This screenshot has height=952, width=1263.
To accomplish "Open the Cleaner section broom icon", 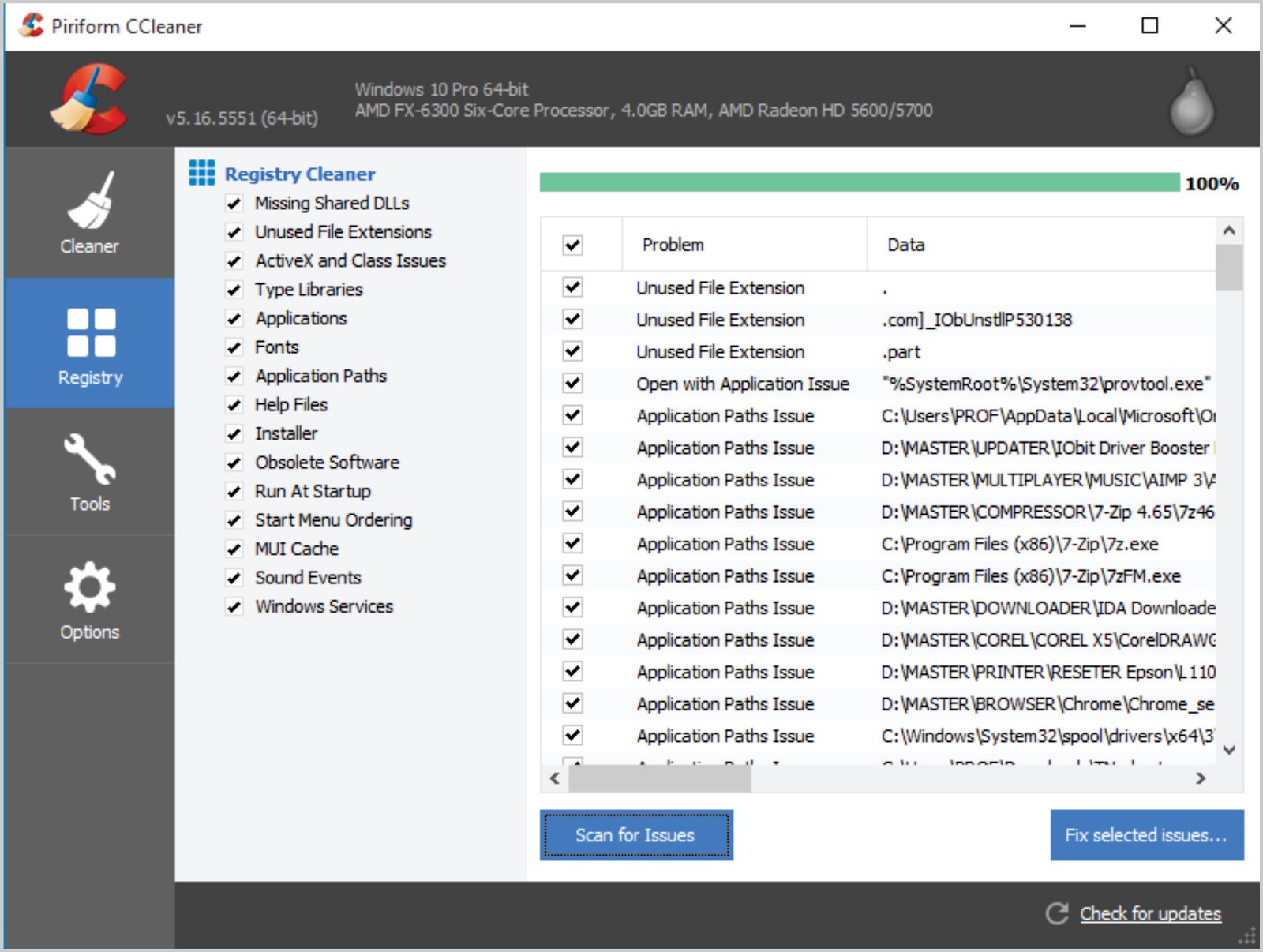I will pos(89,201).
